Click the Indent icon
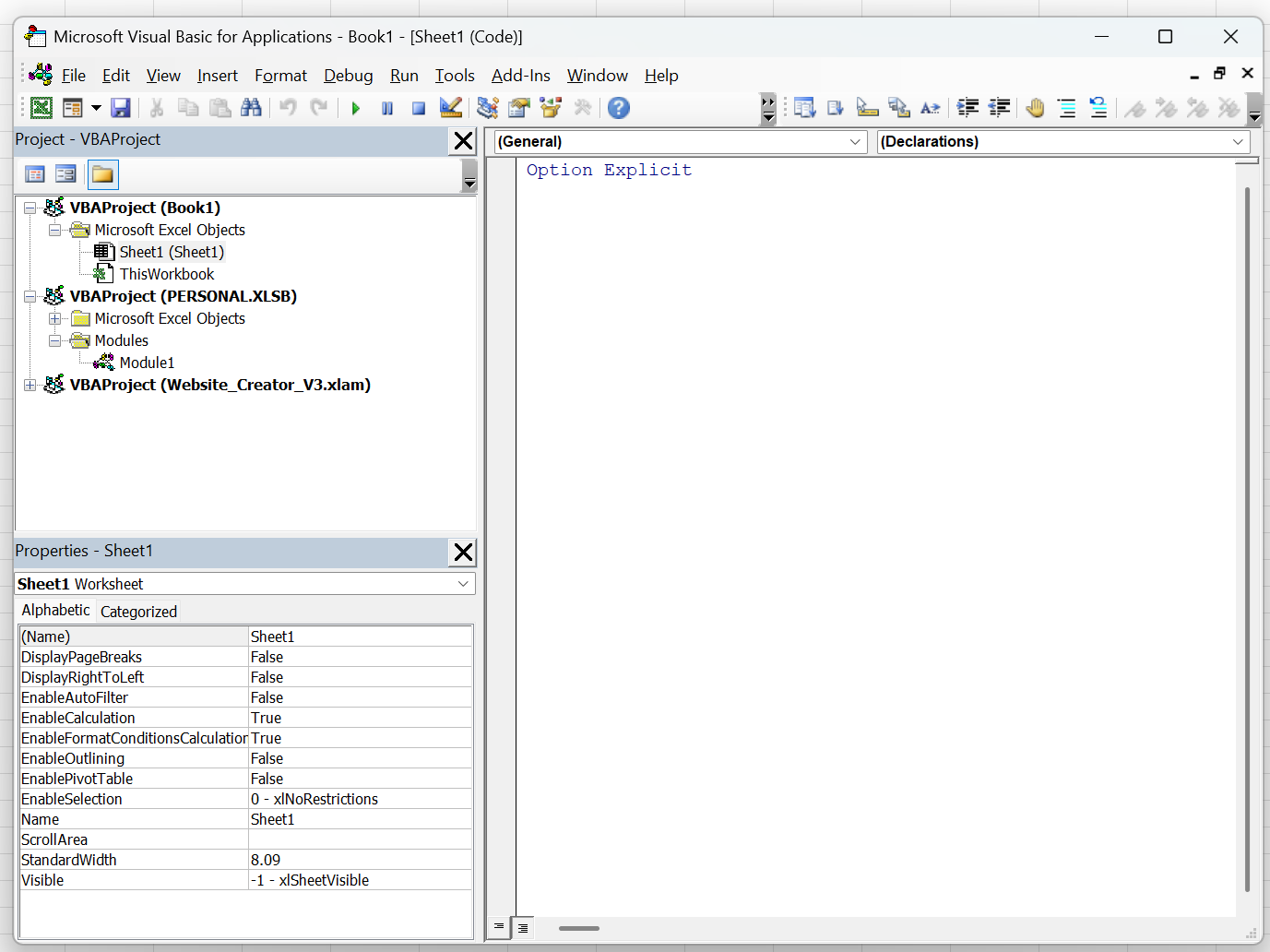The width and height of the screenshot is (1270, 952). coord(967,108)
